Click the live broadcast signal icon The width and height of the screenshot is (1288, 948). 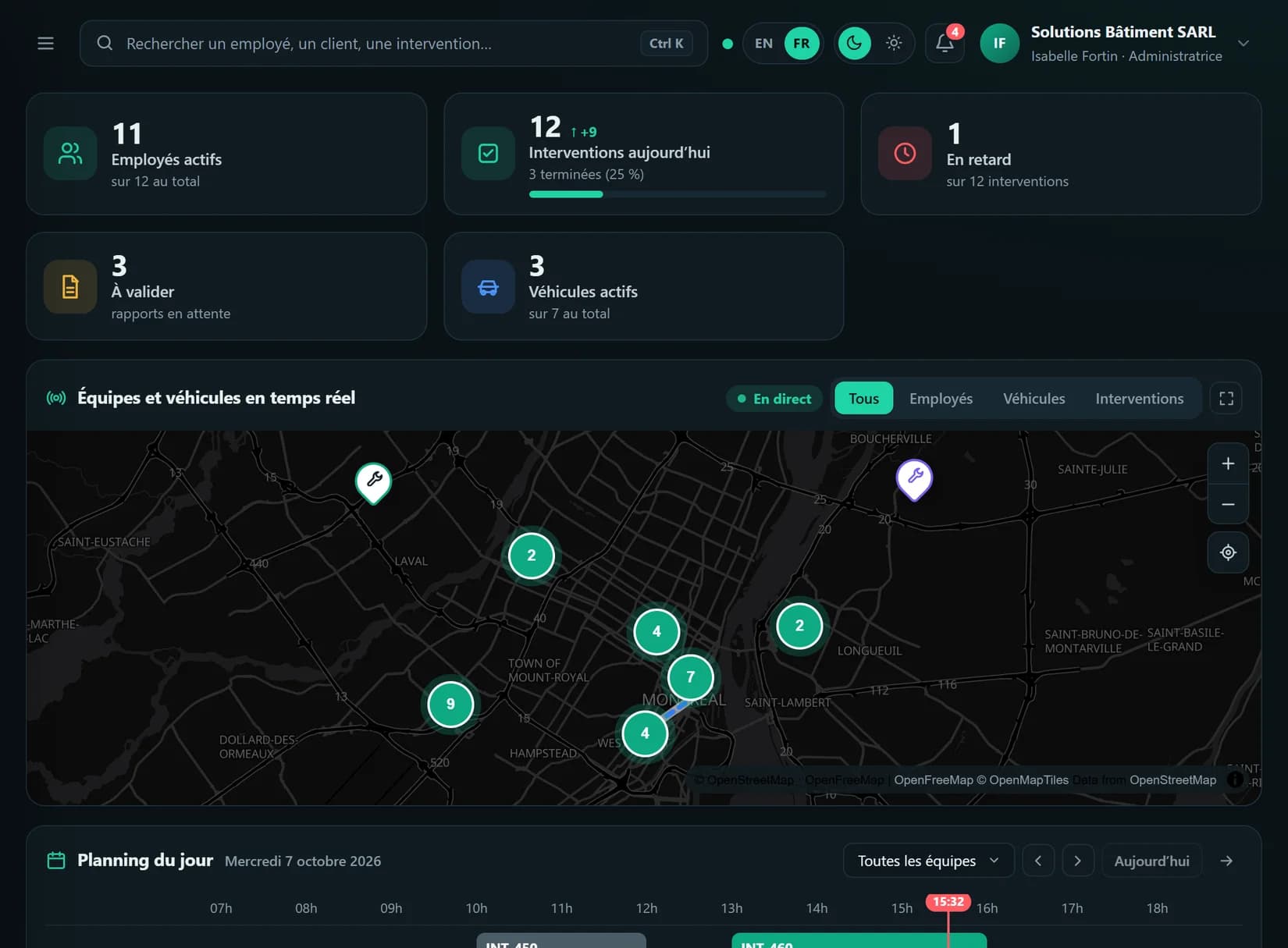tap(56, 398)
